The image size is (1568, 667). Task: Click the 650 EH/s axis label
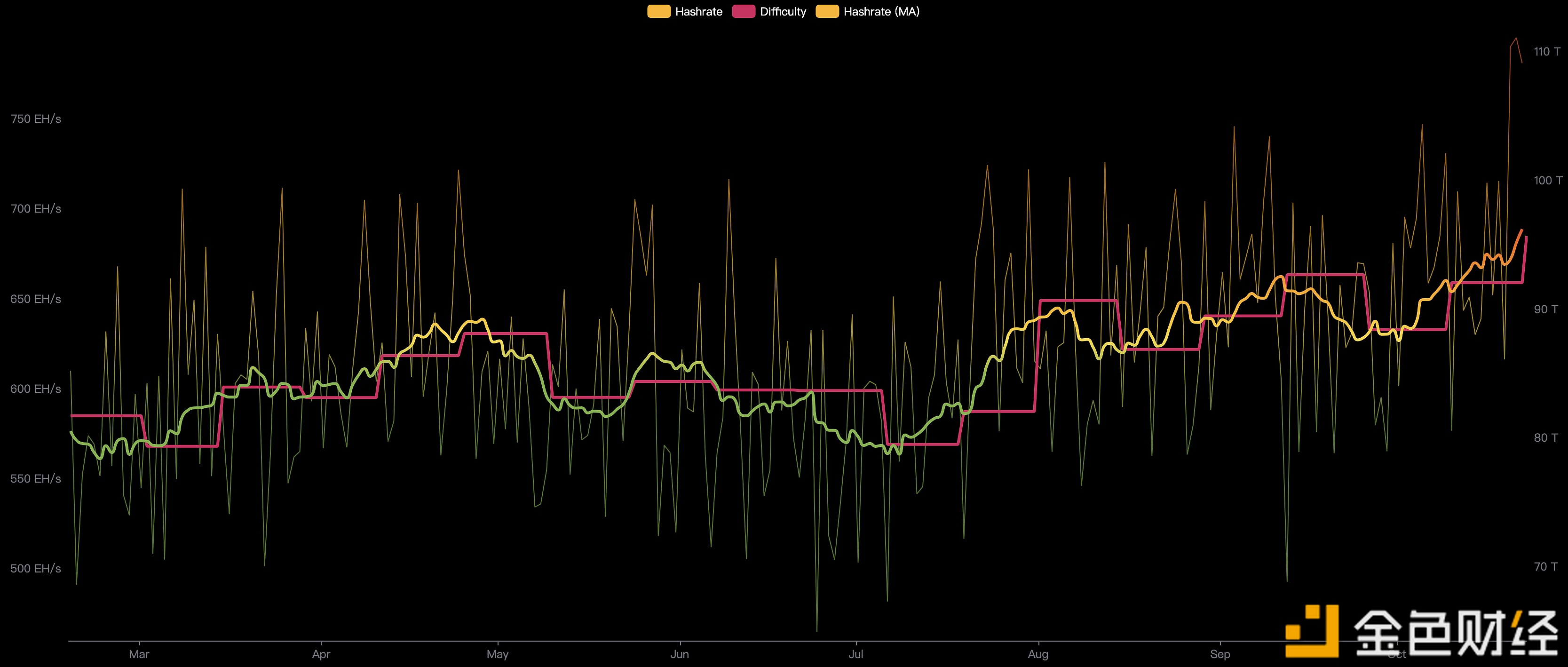tap(36, 299)
